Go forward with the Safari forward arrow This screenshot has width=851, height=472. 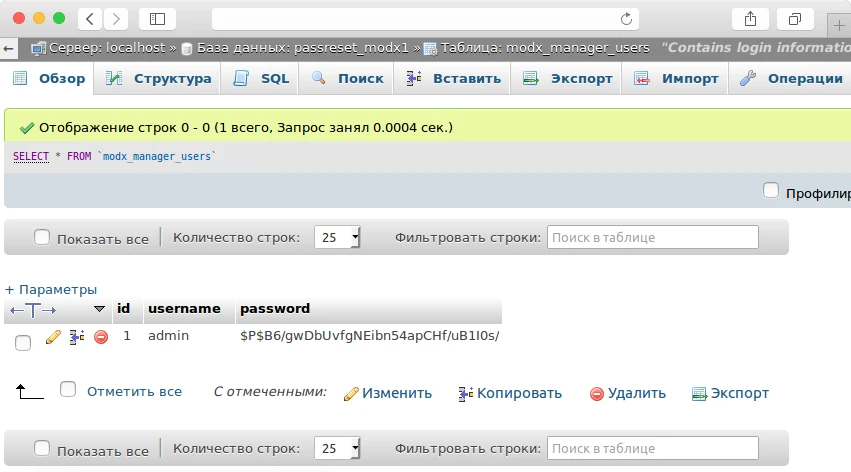point(116,20)
